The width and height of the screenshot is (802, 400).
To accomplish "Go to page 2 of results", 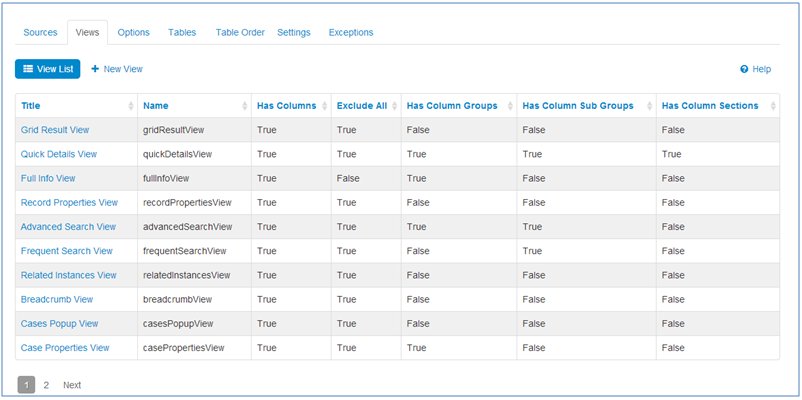I will coord(46,385).
